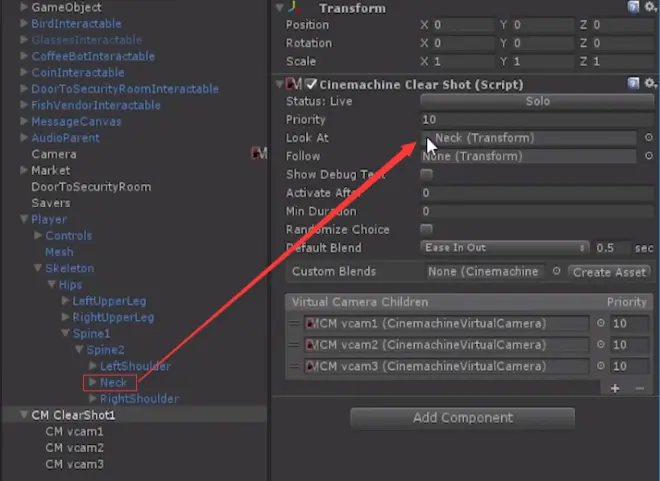Click Cinemachine Clear Shot script icon

coord(294,84)
